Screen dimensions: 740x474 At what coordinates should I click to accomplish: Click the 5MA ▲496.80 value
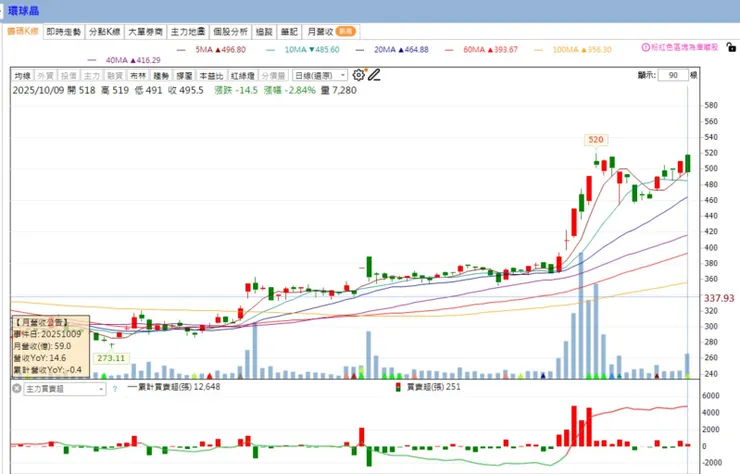pos(220,50)
